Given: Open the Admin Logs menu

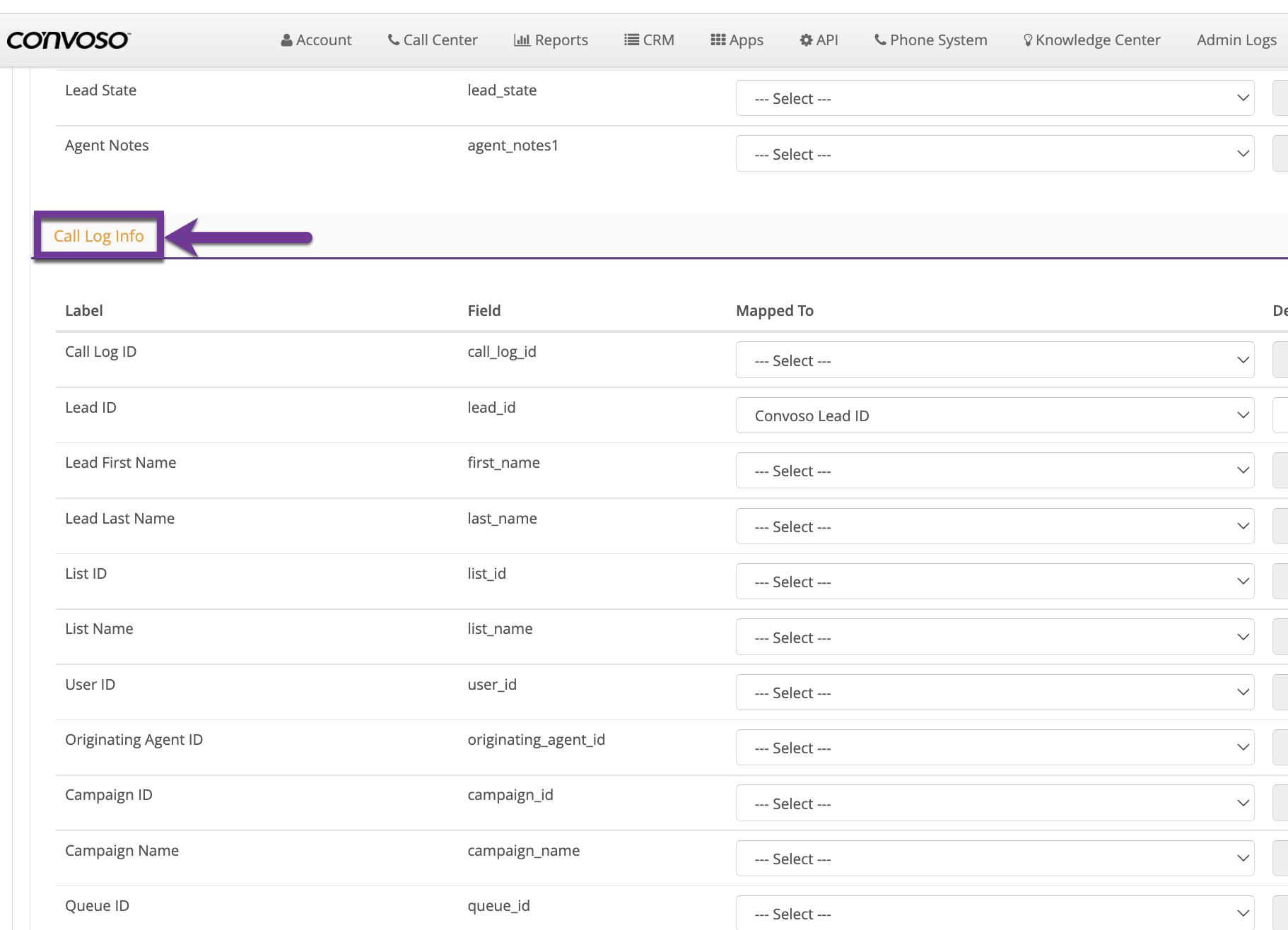Looking at the screenshot, I should tap(1236, 40).
